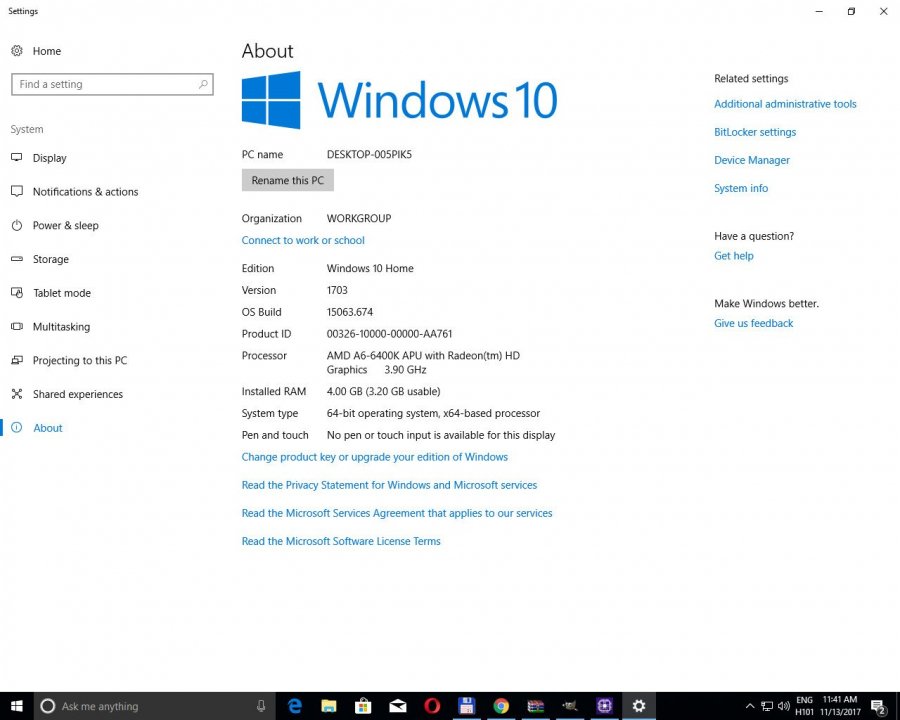
Task: Launch Opera browser from taskbar
Action: [x=432, y=706]
